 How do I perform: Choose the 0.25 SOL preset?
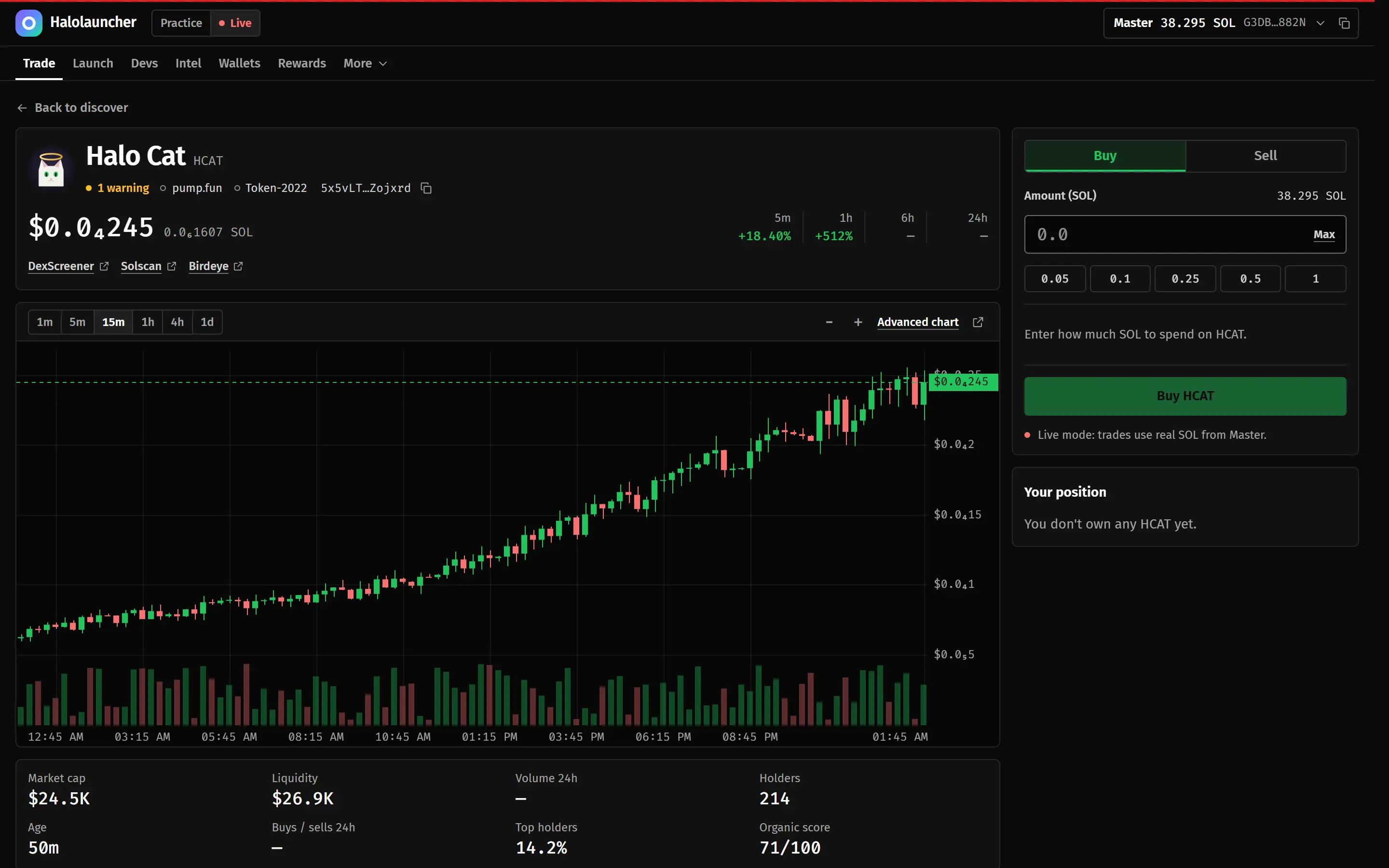coord(1185,279)
